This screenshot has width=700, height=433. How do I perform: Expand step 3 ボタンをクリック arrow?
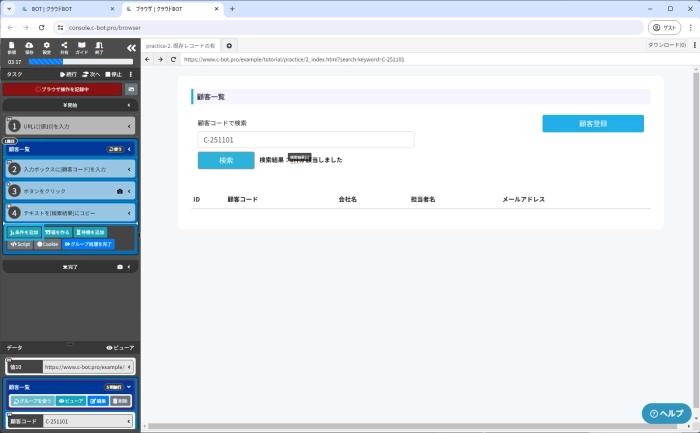pos(130,190)
